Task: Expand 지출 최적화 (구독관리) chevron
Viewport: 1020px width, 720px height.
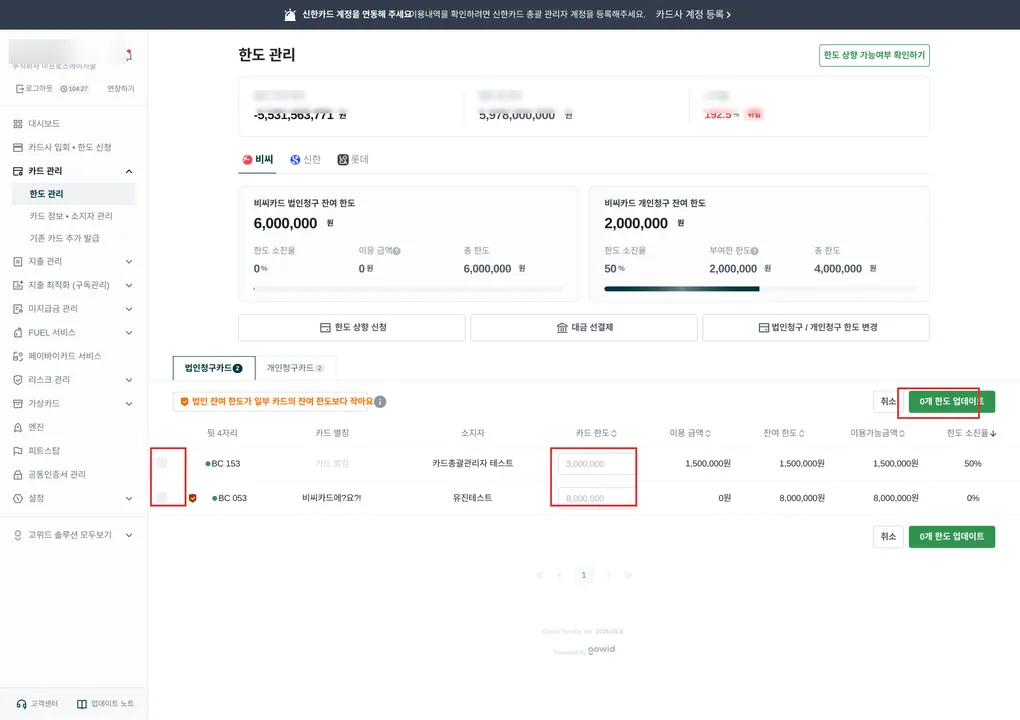Action: click(x=129, y=286)
